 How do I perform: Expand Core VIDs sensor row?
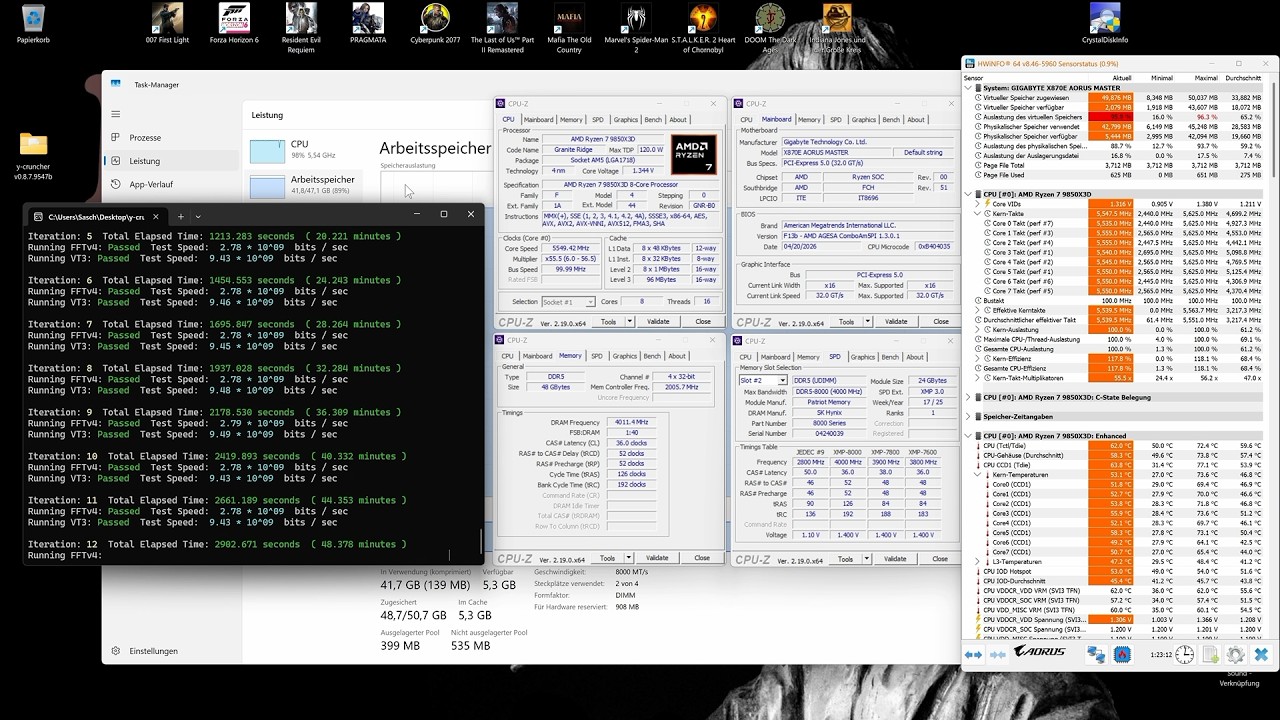[978, 204]
